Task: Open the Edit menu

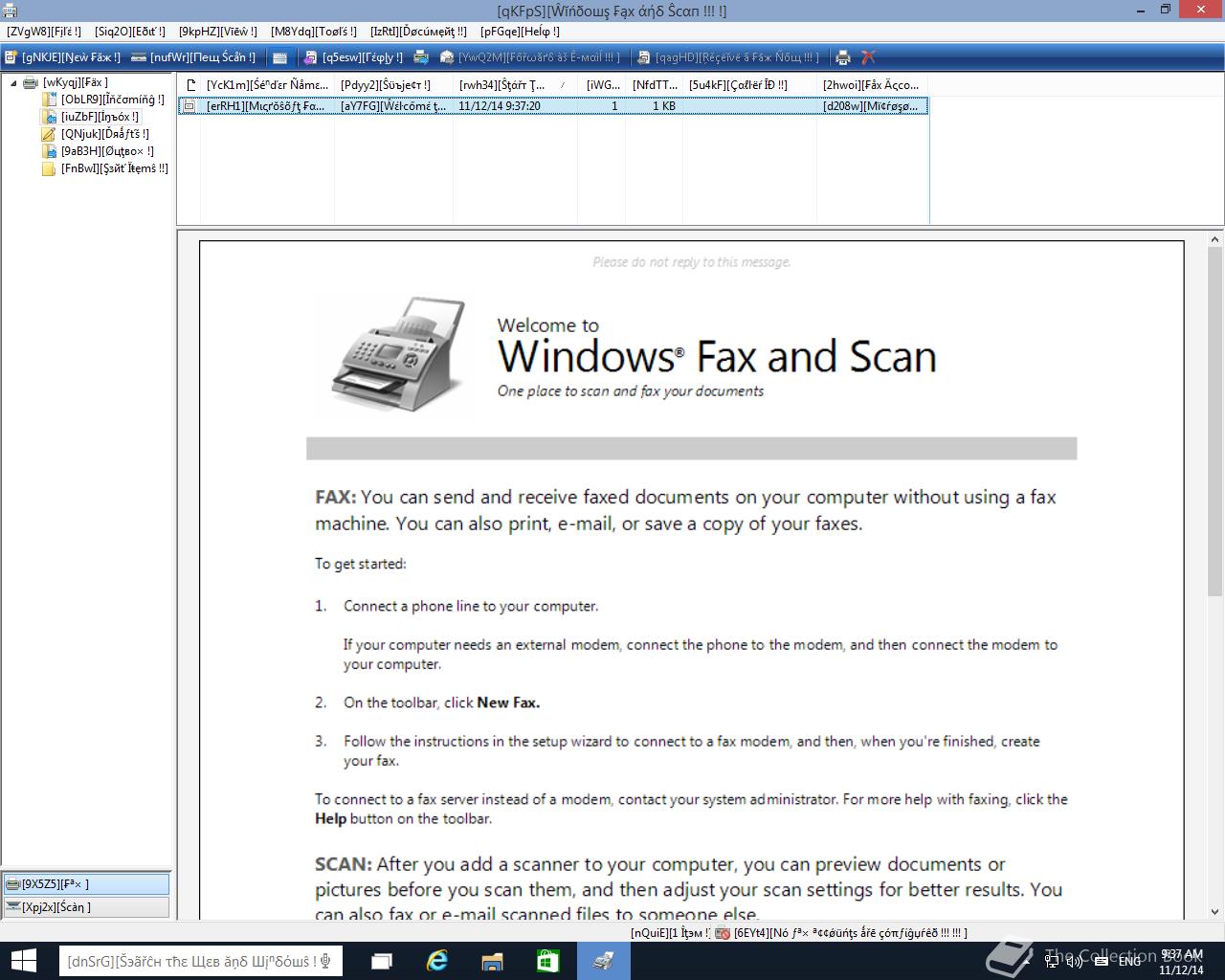Action: (x=130, y=32)
